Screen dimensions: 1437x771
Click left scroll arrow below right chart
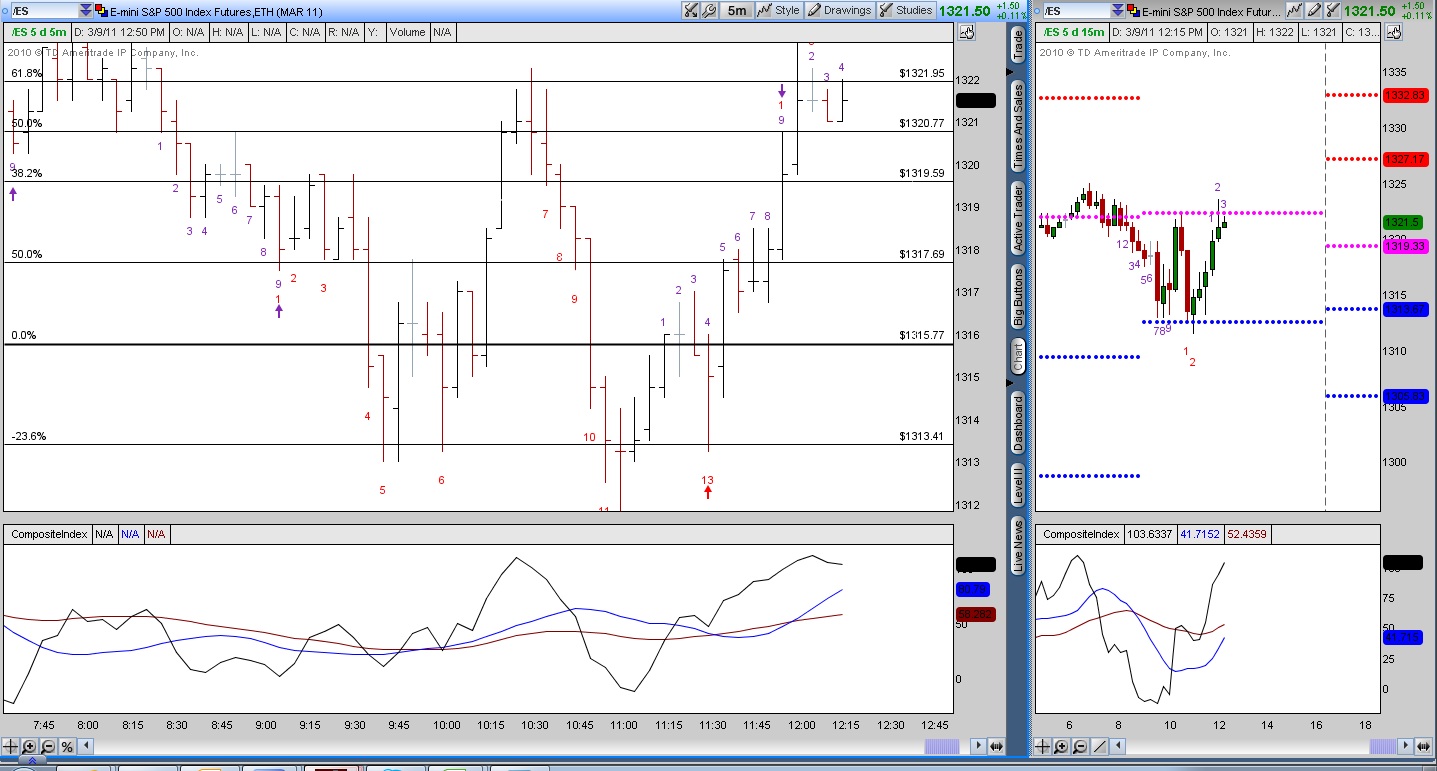click(x=1120, y=747)
